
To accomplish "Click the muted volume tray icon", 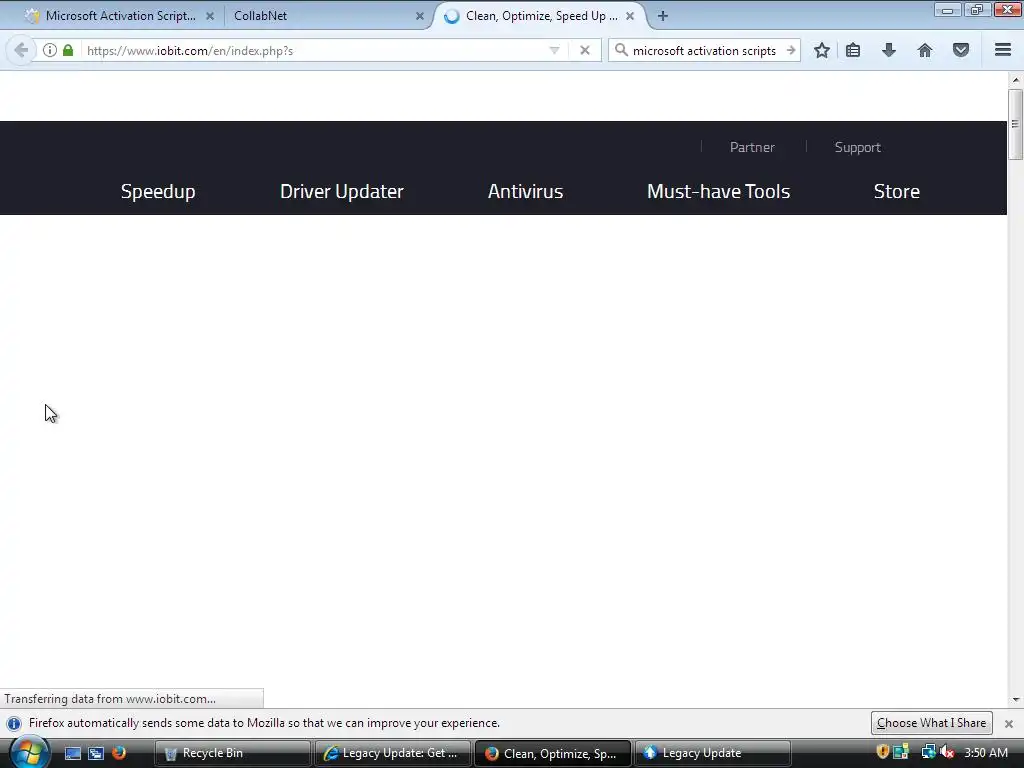I will [x=947, y=752].
